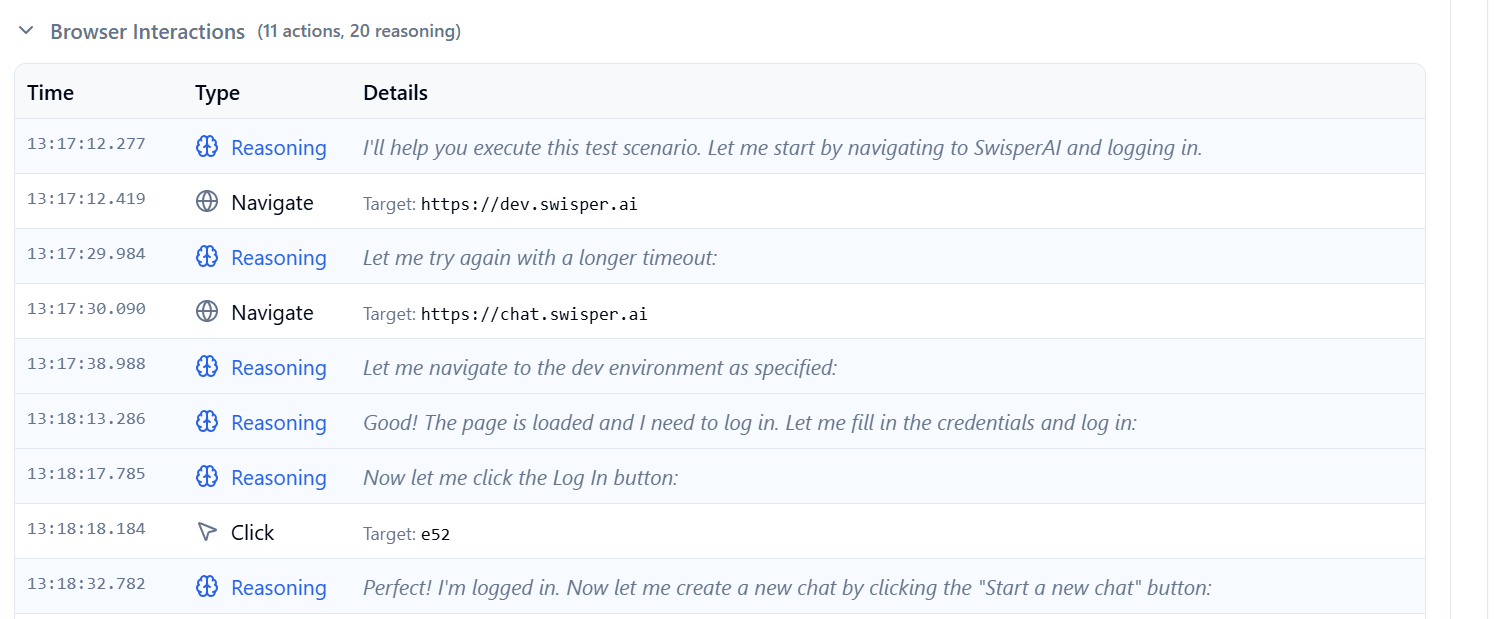Image resolution: width=1502 pixels, height=619 pixels.
Task: Click brain icon for 13:18:13.286 Reasoning row
Action: pos(207,422)
